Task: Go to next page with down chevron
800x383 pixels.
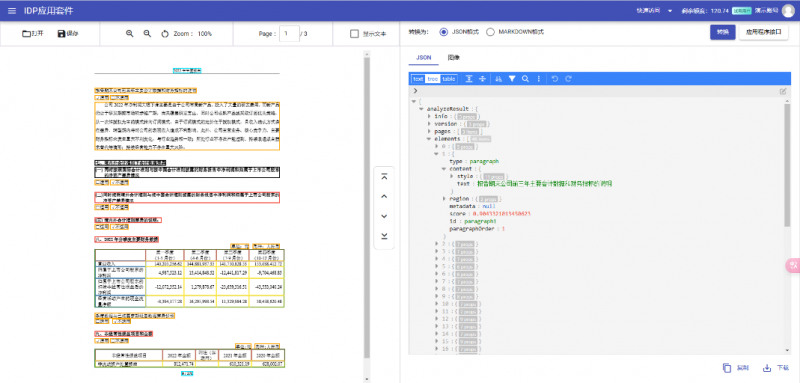Action: (384, 216)
